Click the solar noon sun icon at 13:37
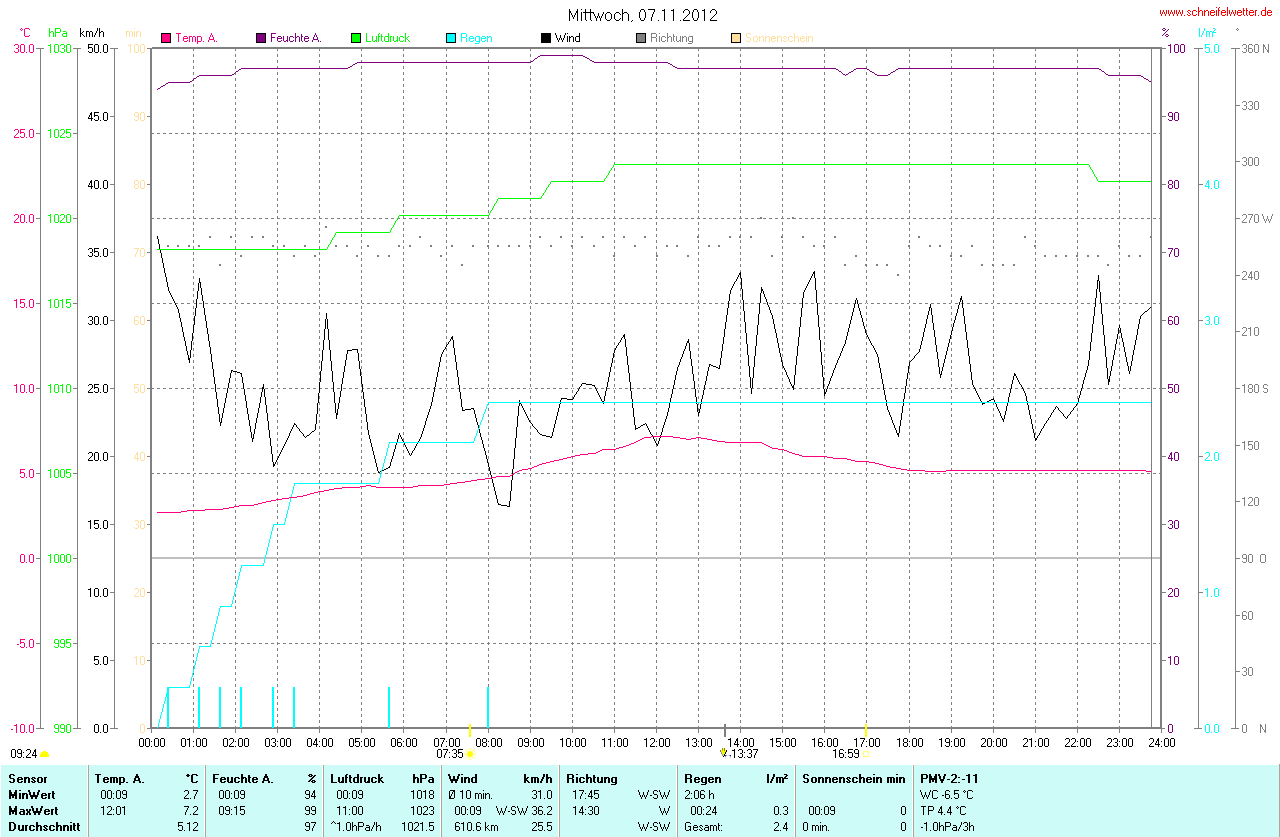The width and height of the screenshot is (1280, 837). [724, 751]
